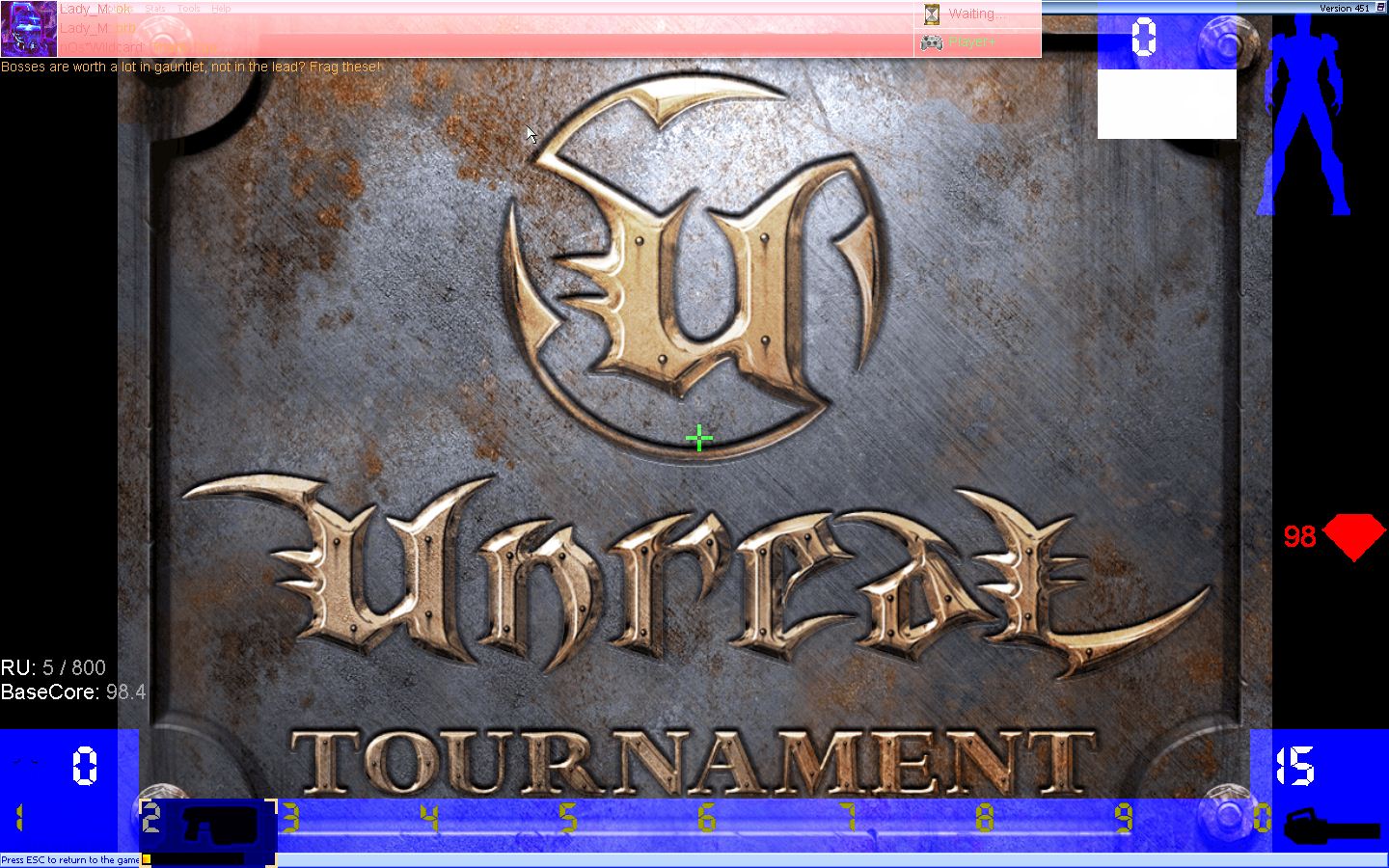Viewport: 1389px width, 868px height.
Task: Select weapon slot 5
Action: pos(567,820)
